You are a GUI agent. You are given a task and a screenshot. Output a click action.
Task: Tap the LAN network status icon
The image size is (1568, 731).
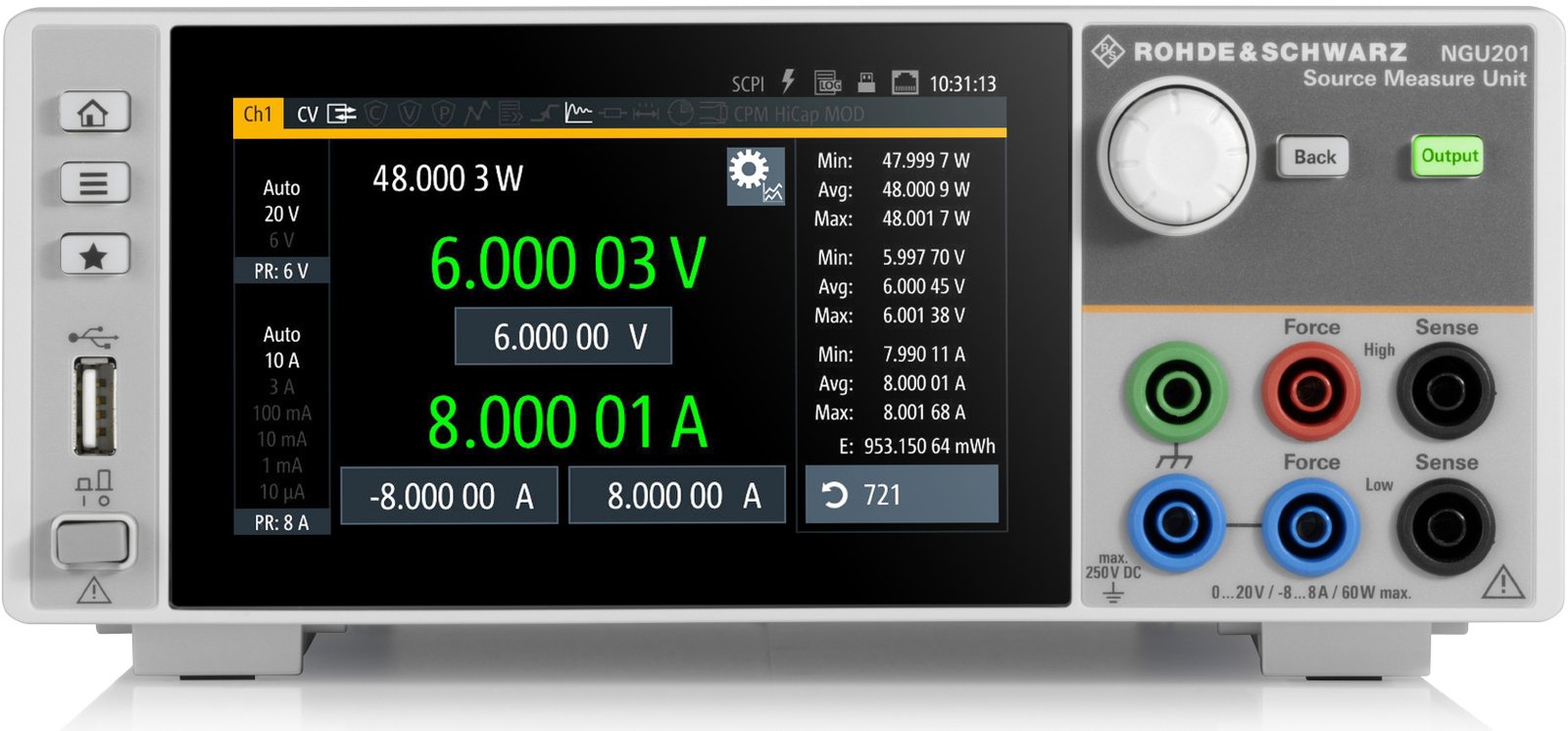[x=904, y=82]
